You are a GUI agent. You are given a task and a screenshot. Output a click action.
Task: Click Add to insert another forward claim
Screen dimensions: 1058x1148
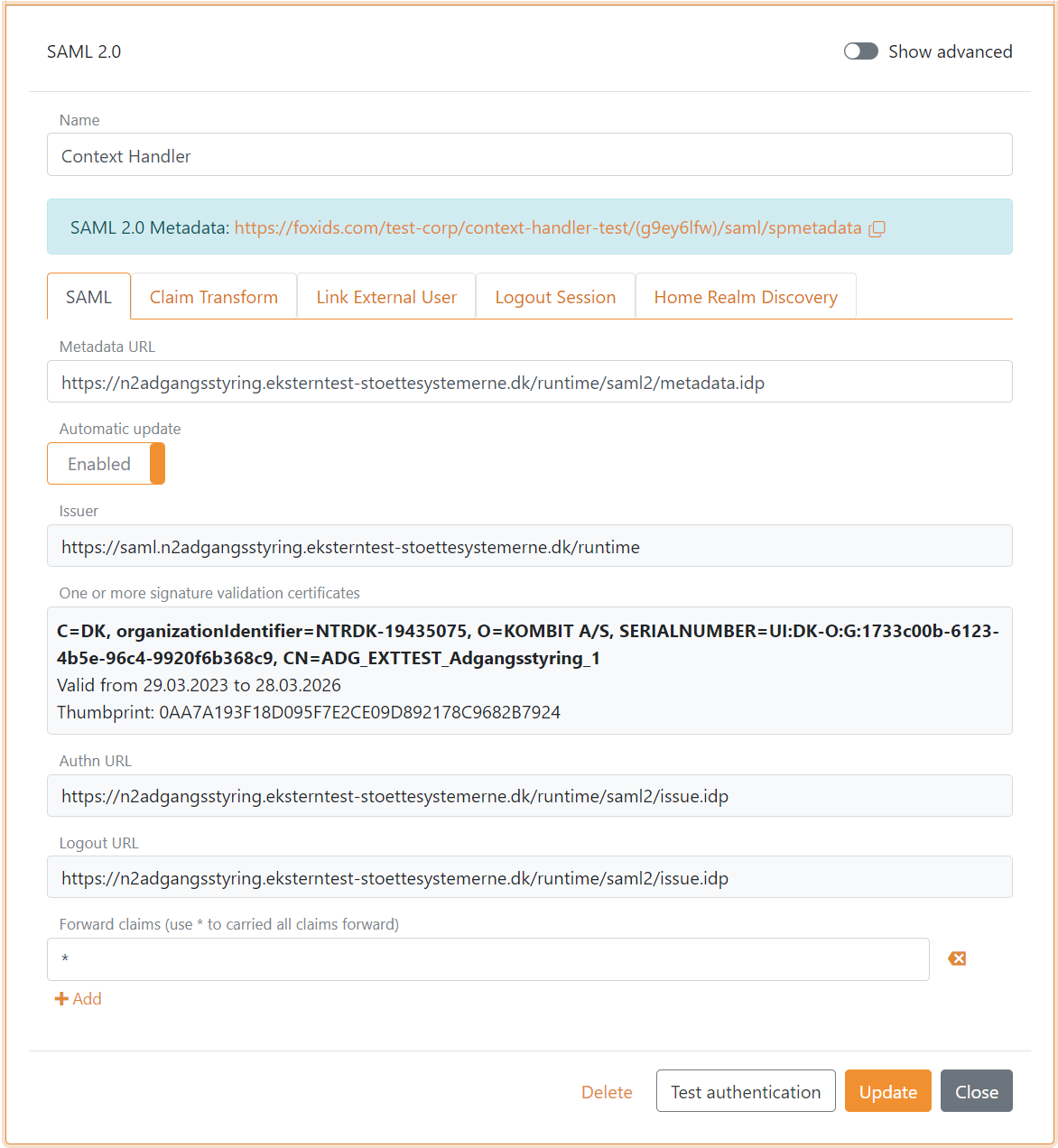click(x=78, y=998)
